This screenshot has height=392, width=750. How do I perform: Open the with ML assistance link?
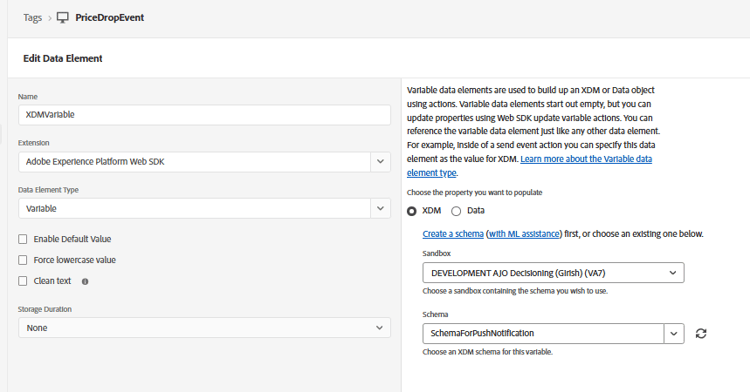524,234
